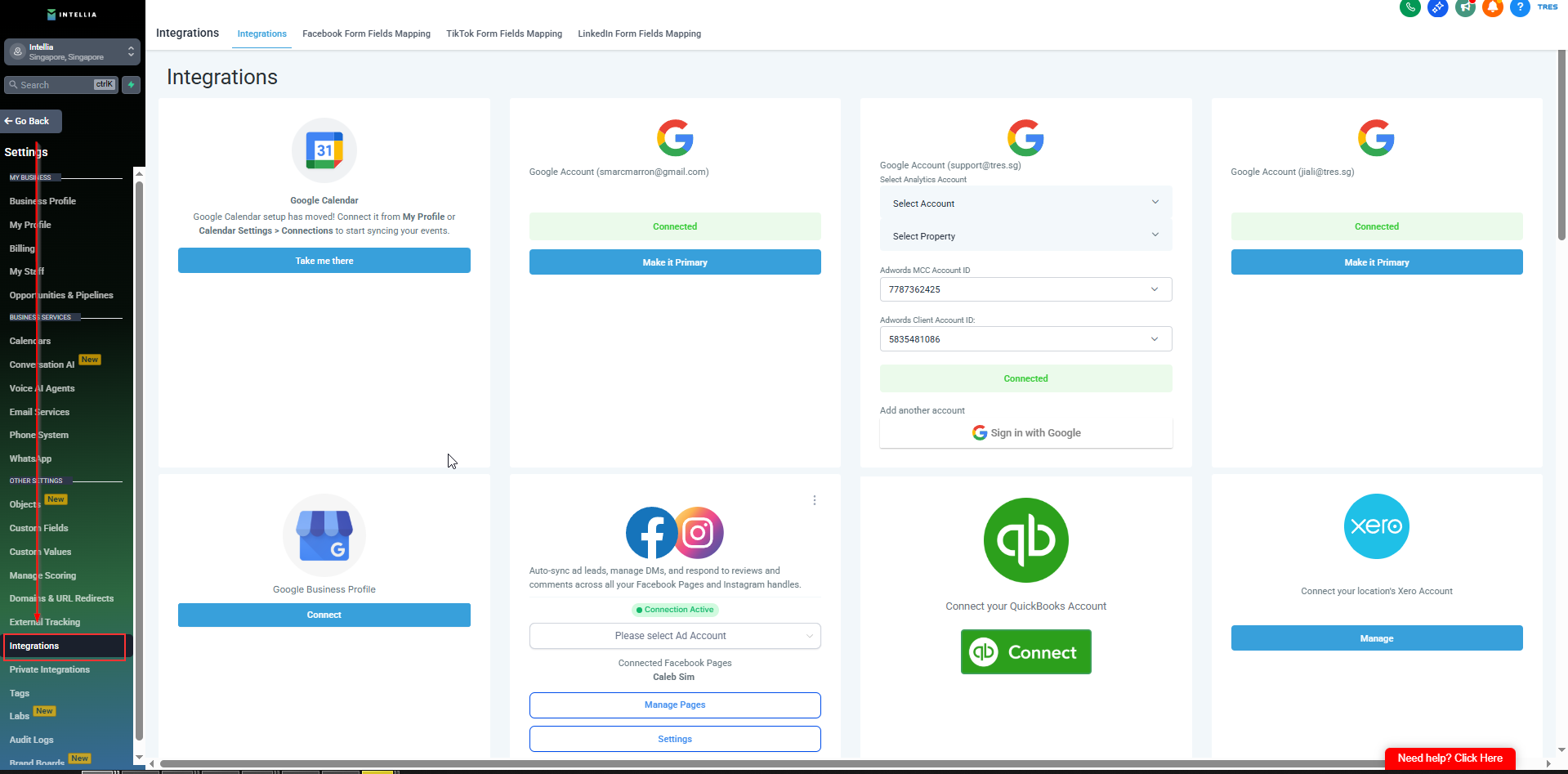Open the orange notifications bell
Image resolution: width=1568 pixels, height=774 pixels.
pyautogui.click(x=1493, y=7)
